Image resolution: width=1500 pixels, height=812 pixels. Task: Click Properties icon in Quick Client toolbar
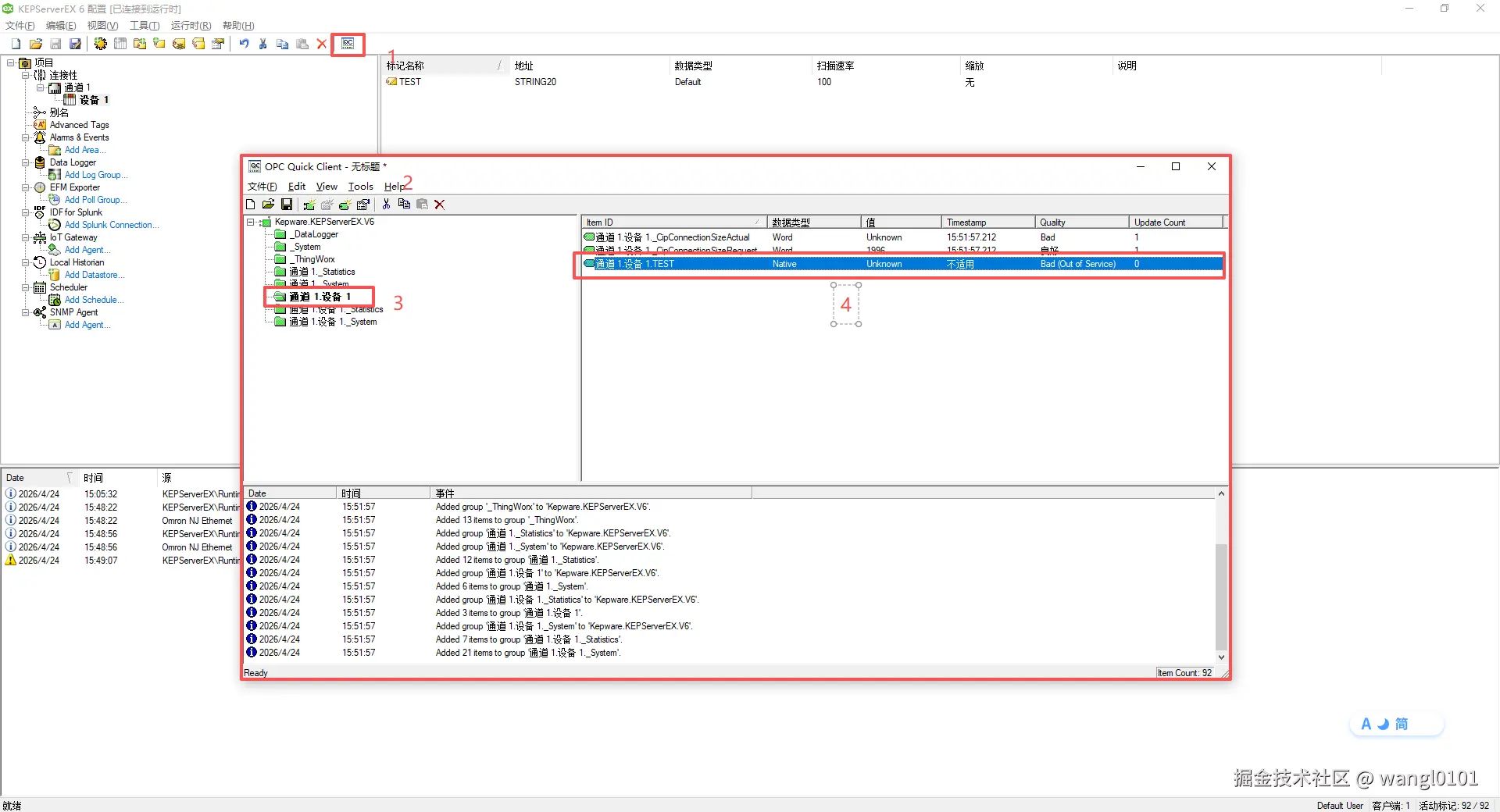coord(363,205)
